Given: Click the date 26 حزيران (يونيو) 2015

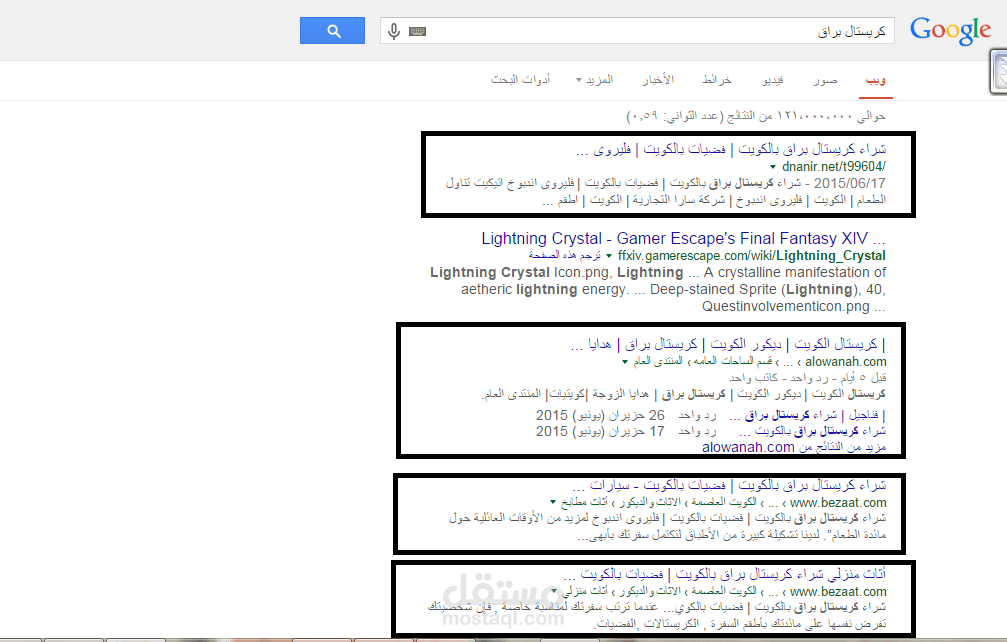Looking at the screenshot, I should click(600, 415).
